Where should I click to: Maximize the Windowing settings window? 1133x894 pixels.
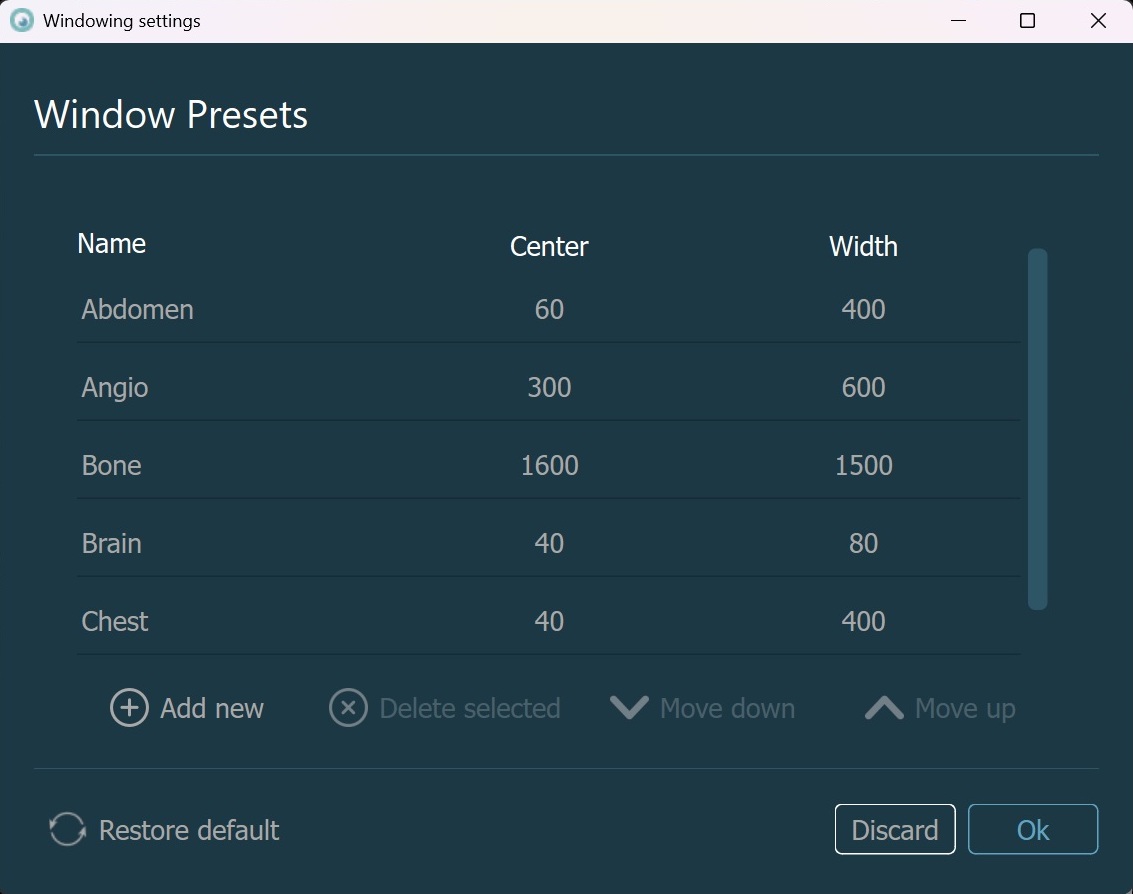tap(1027, 21)
